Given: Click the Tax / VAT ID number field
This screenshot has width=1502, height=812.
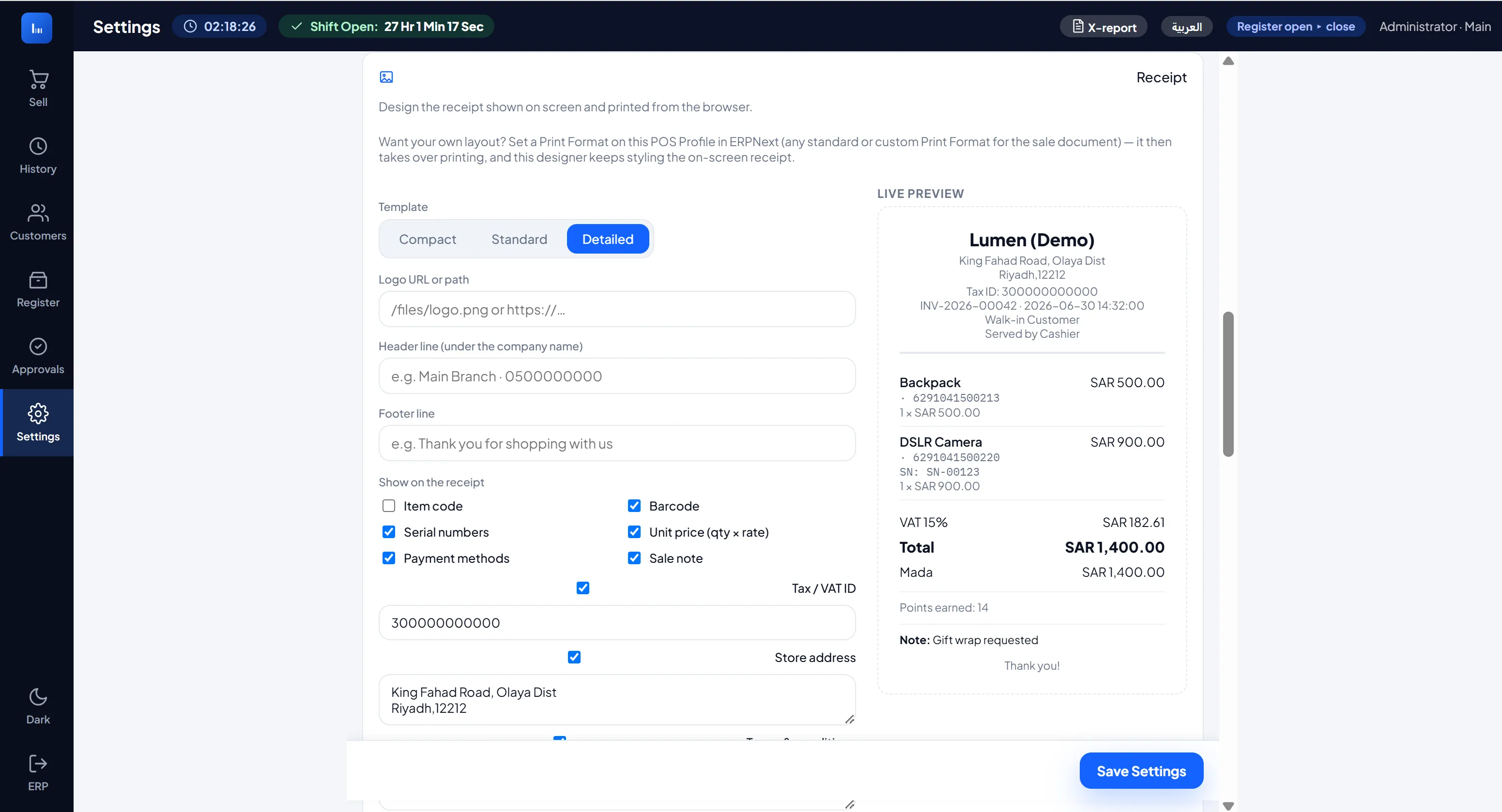Looking at the screenshot, I should tap(617, 623).
